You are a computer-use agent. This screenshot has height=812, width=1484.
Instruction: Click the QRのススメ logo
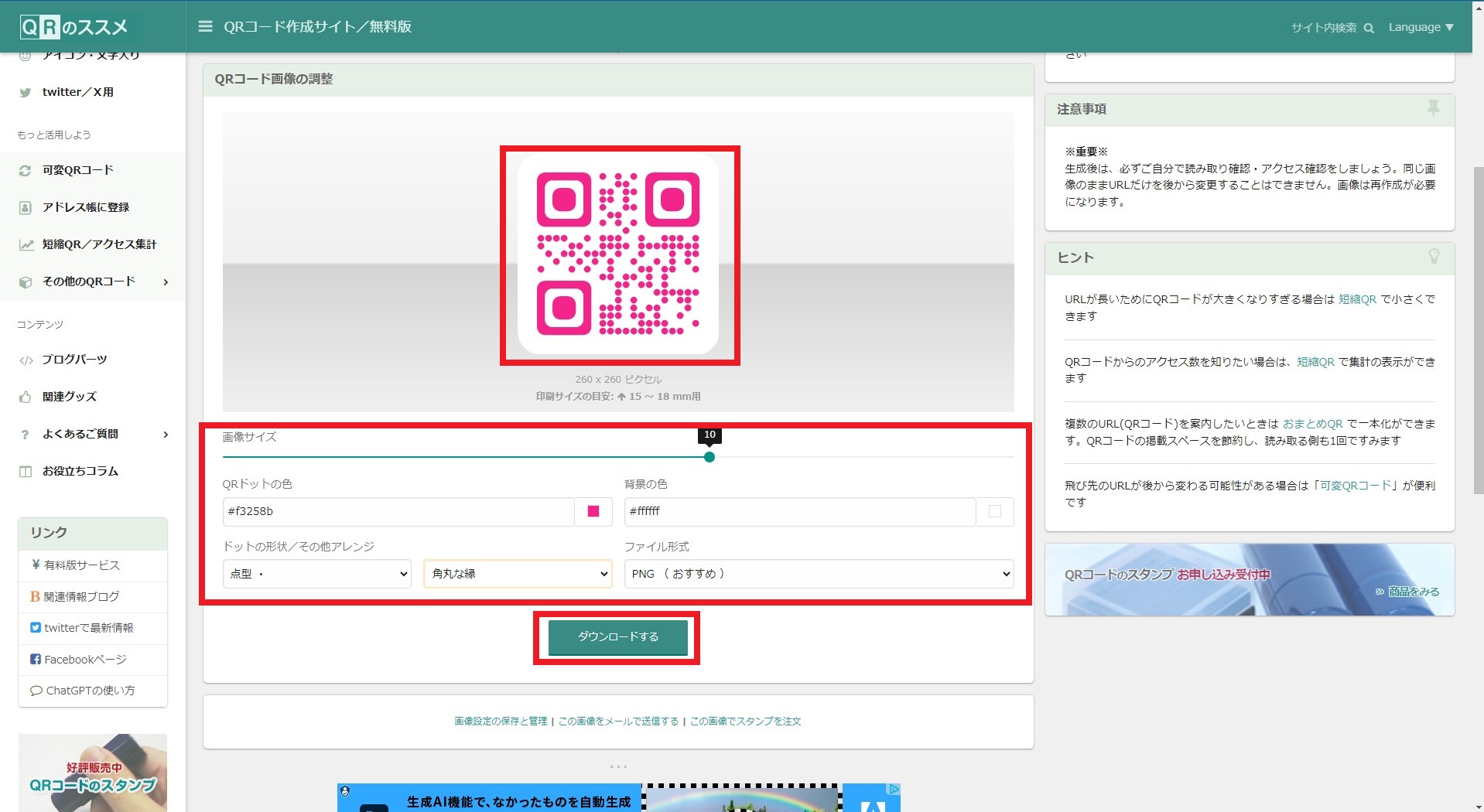tap(74, 27)
